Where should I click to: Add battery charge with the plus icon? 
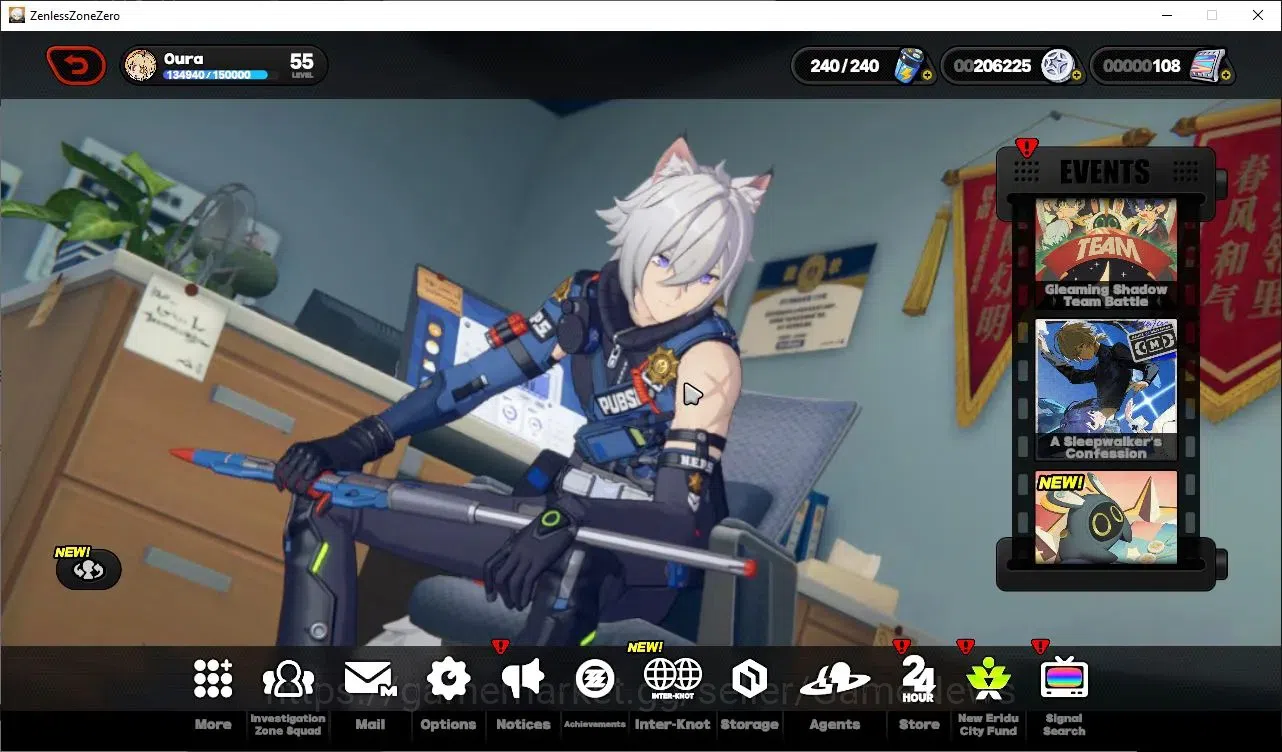(927, 75)
